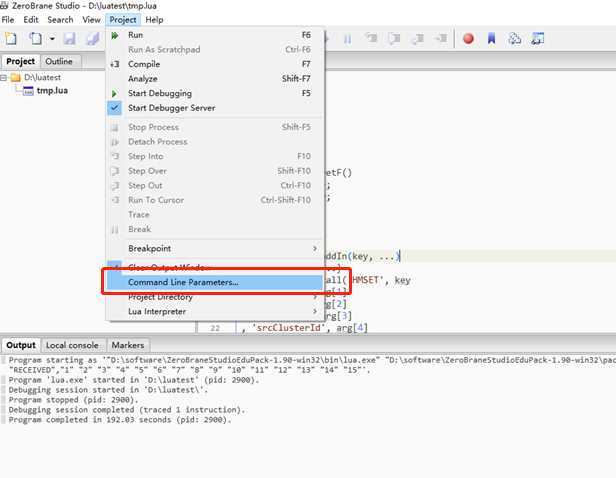
Task: Select the D:\luatest folder
Action: point(42,77)
